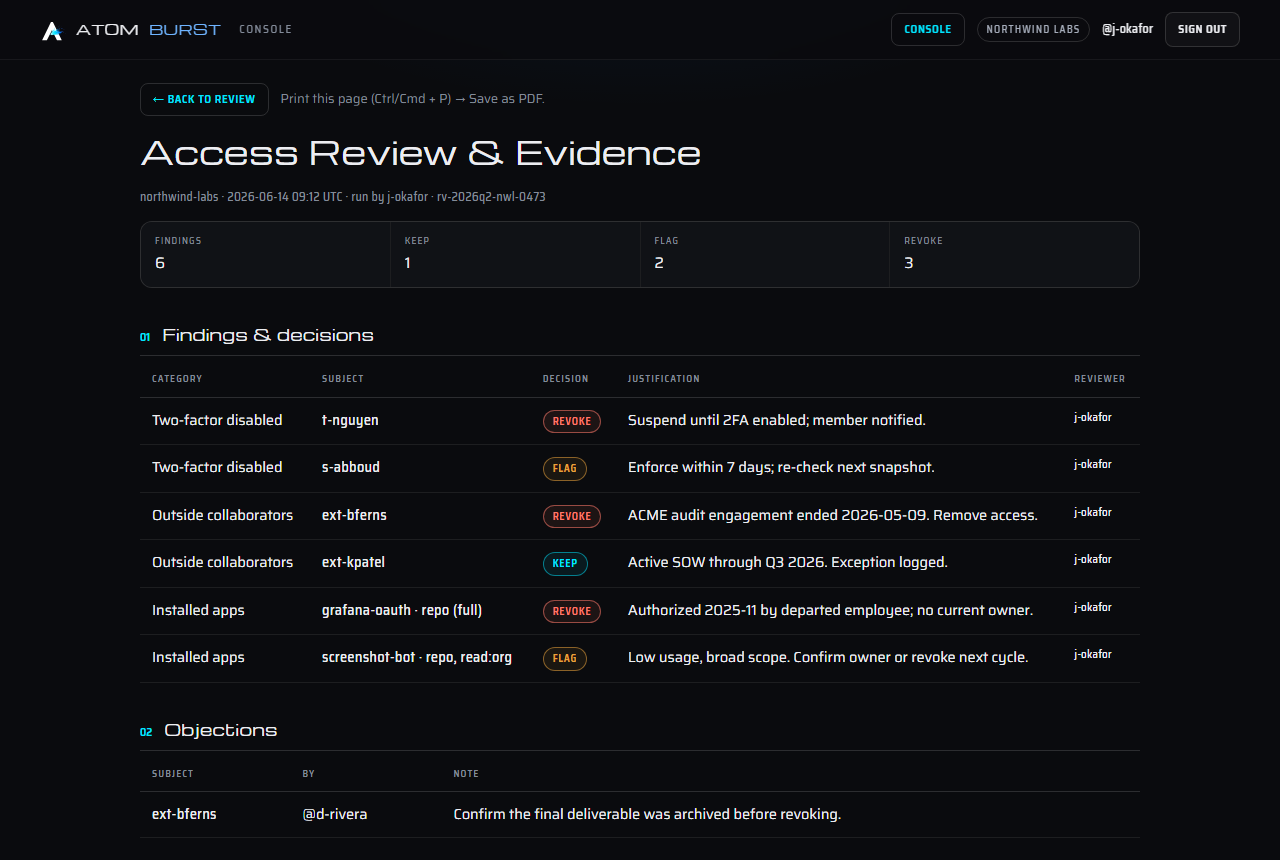The height and width of the screenshot is (860, 1280).
Task: Click the 'Enforce within 7 days' justification
Action: (x=781, y=467)
